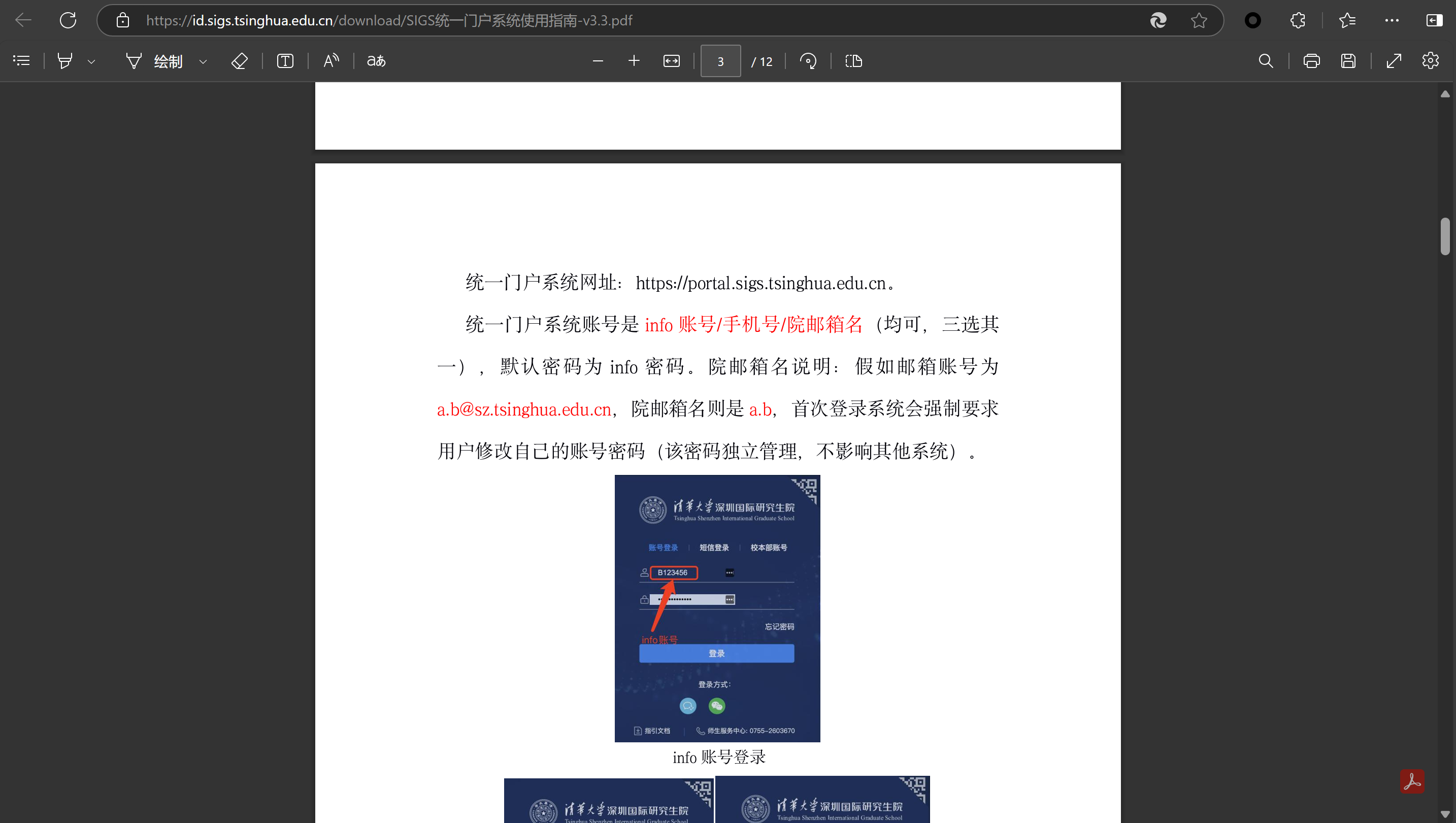Image resolution: width=1456 pixels, height=823 pixels.
Task: Start Read aloud
Action: click(331, 60)
